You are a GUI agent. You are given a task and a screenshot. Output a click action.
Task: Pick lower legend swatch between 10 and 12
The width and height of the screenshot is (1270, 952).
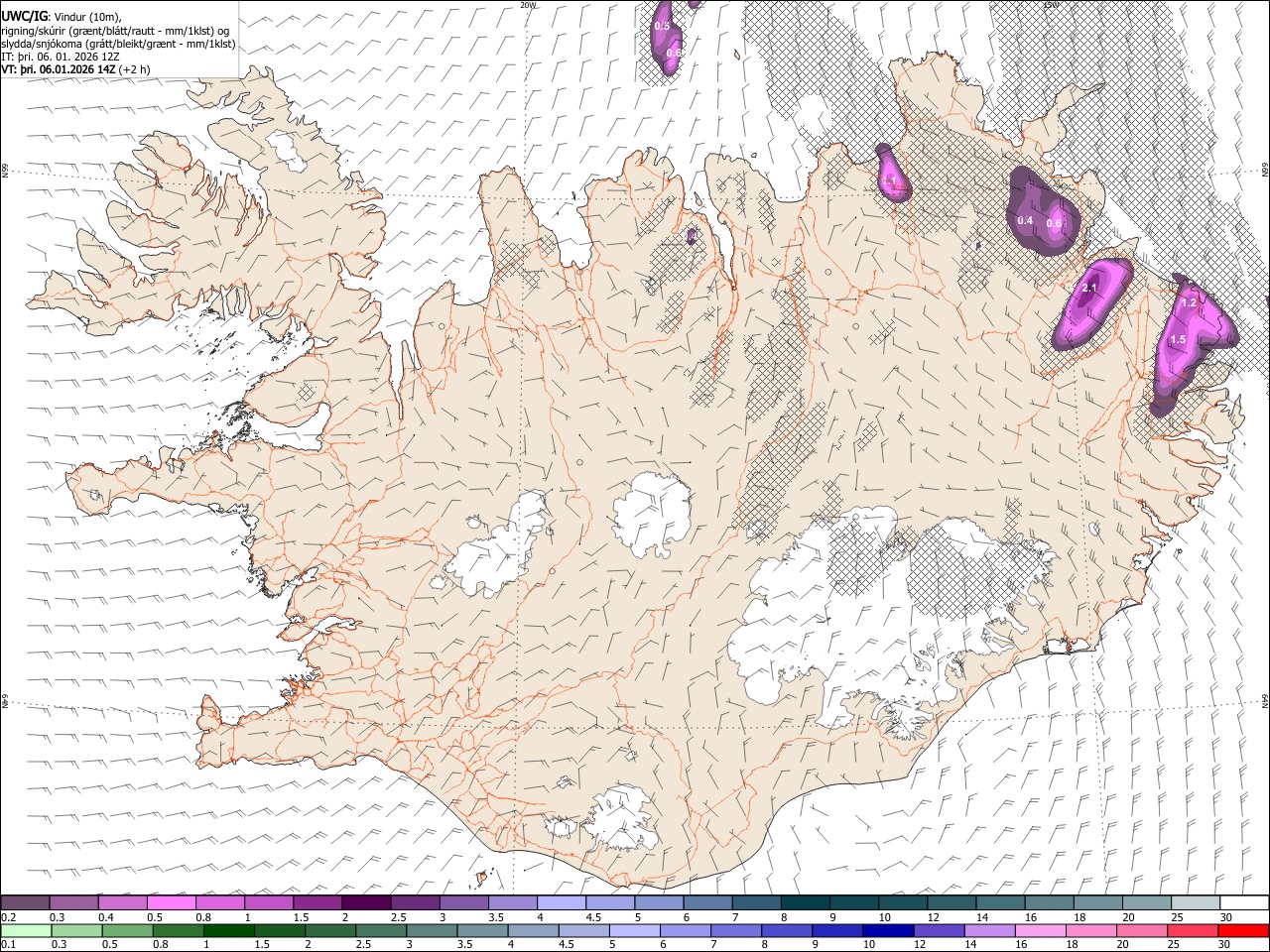coord(888,930)
